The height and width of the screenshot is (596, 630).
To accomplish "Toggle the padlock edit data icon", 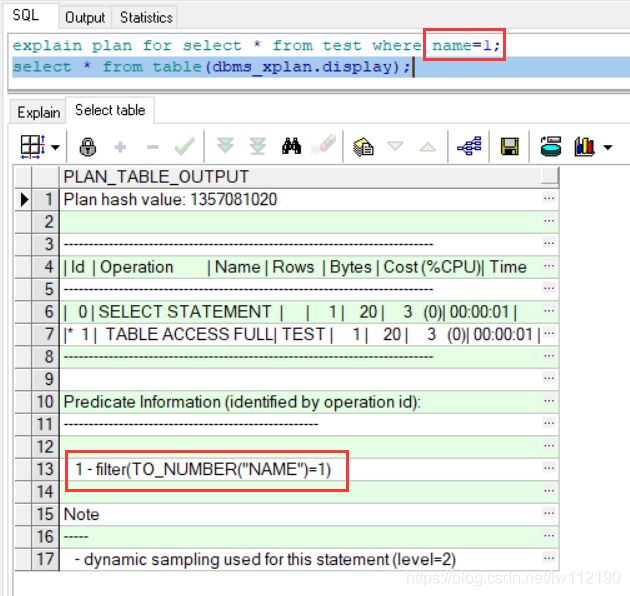I will 88,147.
